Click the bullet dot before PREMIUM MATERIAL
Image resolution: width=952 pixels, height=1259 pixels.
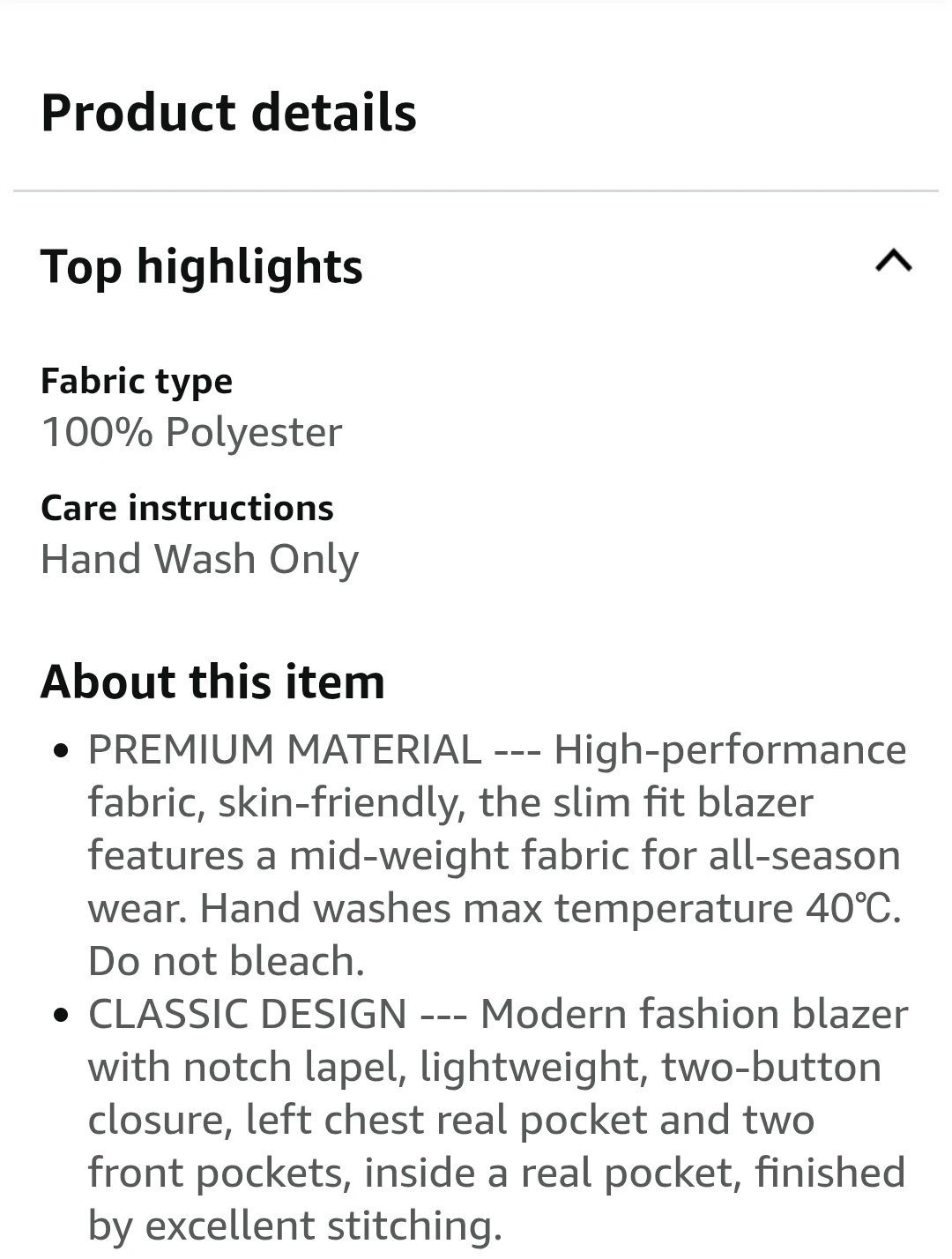click(61, 752)
